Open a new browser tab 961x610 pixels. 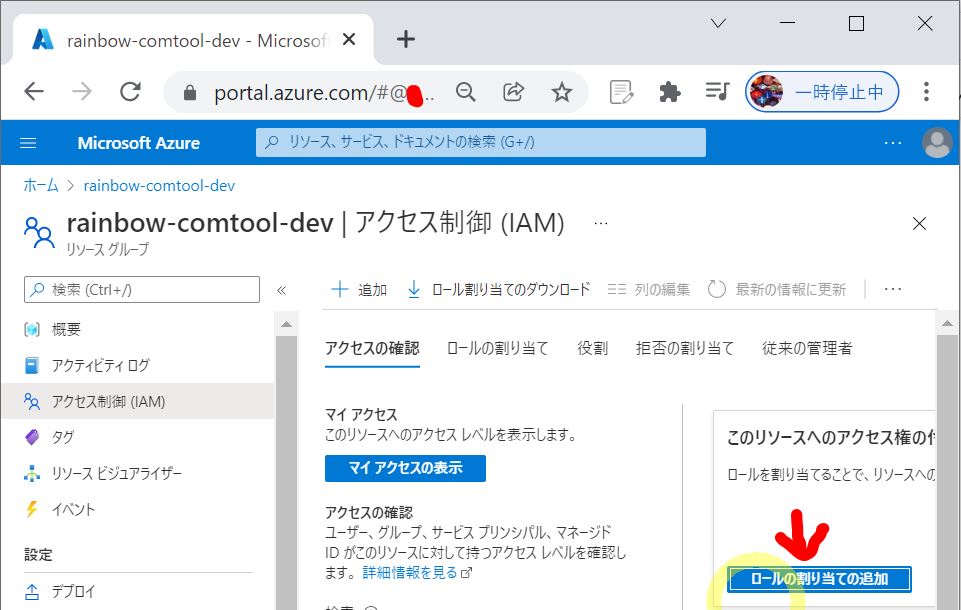tap(406, 39)
